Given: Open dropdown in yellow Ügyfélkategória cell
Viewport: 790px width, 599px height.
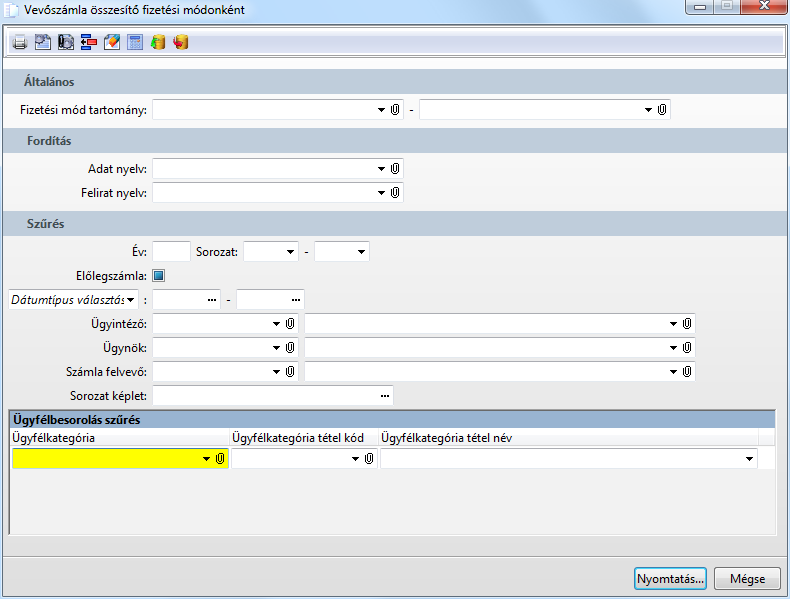Looking at the screenshot, I should click(x=206, y=458).
